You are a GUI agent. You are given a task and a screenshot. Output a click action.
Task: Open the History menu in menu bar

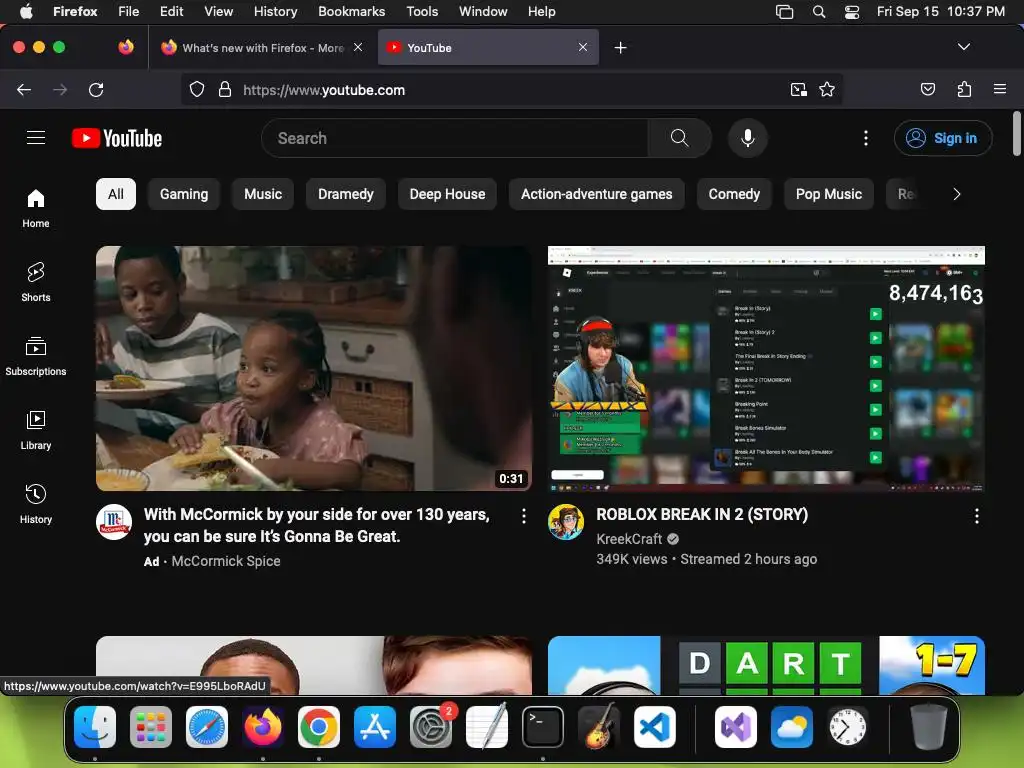point(275,11)
